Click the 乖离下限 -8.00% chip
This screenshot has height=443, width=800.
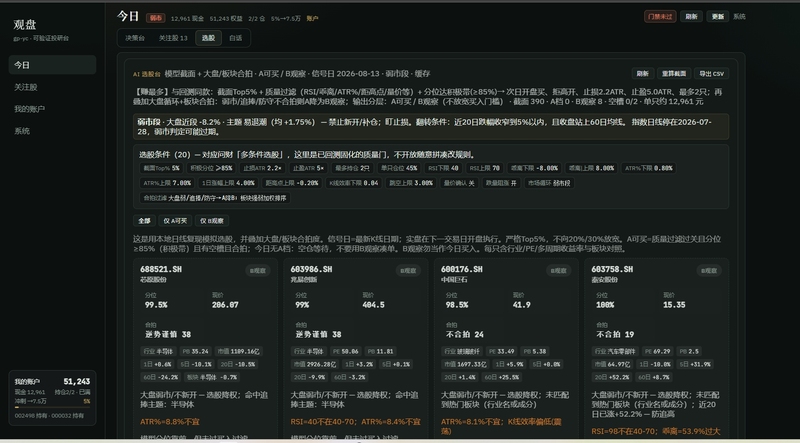pyautogui.click(x=534, y=168)
